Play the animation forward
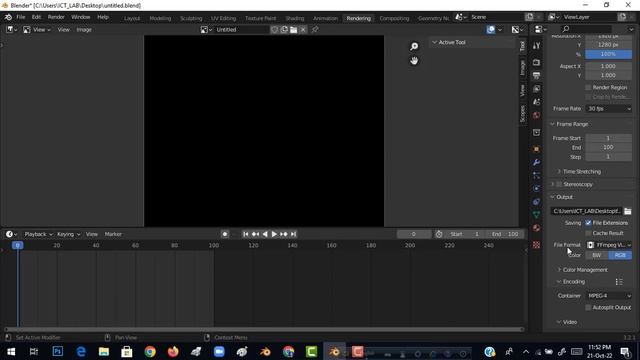The height and width of the screenshot is (360, 640). point(274,234)
